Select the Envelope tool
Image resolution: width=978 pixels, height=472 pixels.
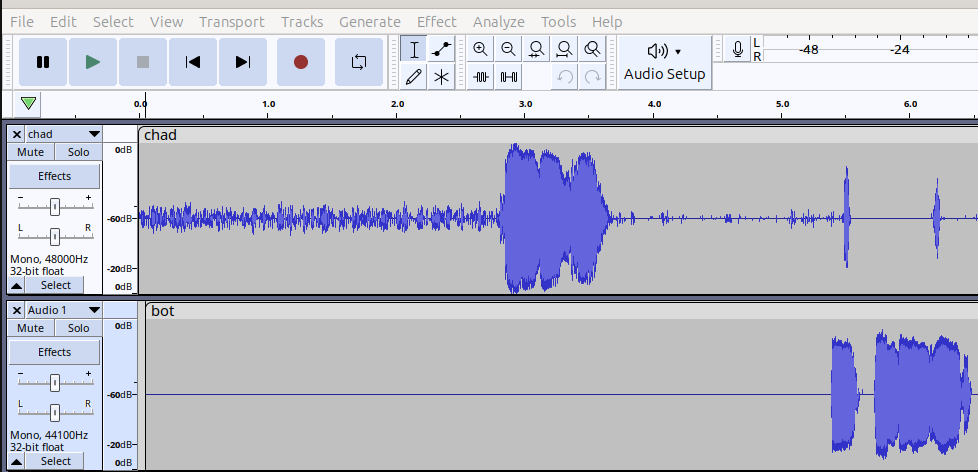[441, 49]
